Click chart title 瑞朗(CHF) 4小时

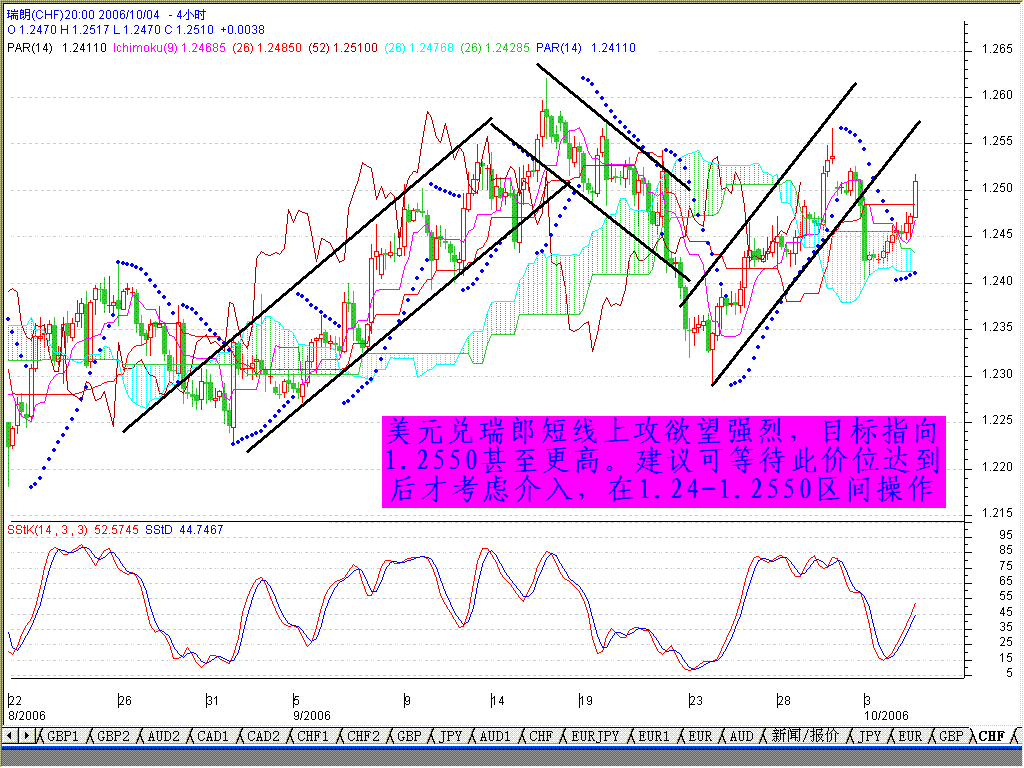(x=106, y=14)
